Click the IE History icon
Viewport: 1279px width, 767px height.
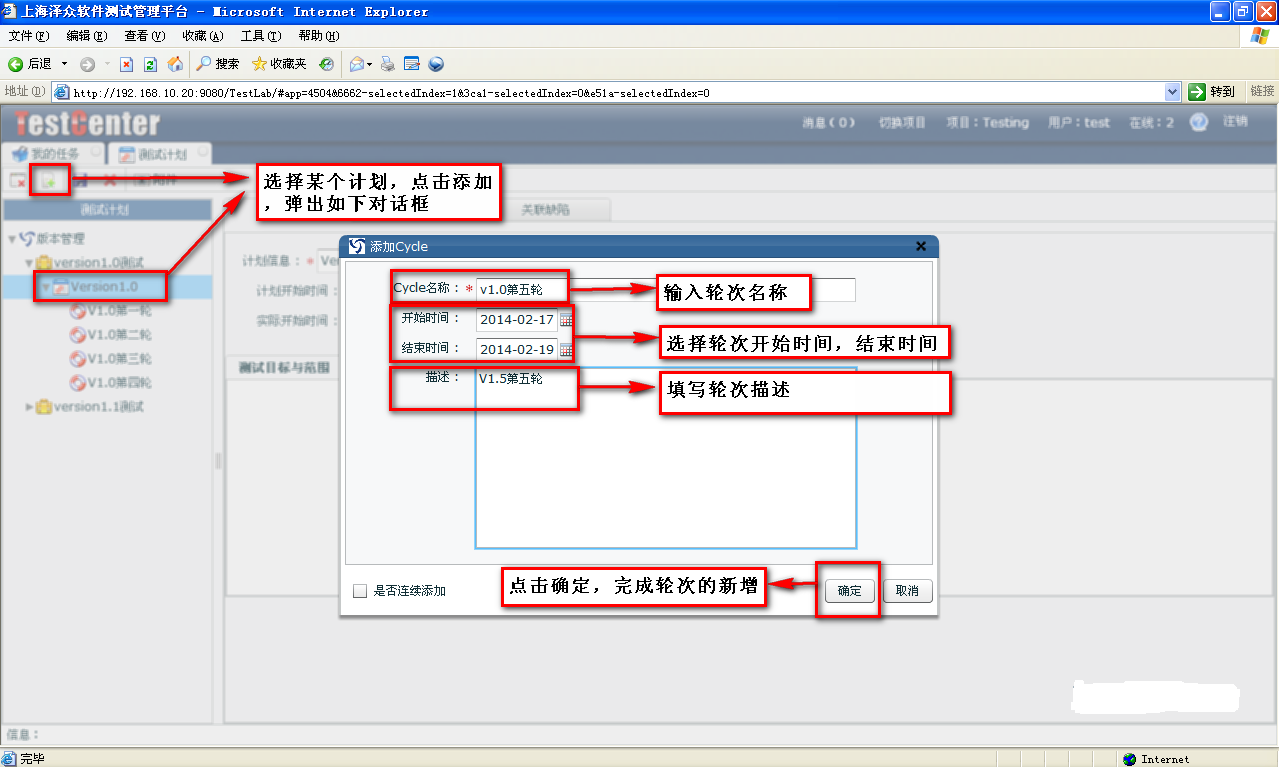pyautogui.click(x=326, y=64)
